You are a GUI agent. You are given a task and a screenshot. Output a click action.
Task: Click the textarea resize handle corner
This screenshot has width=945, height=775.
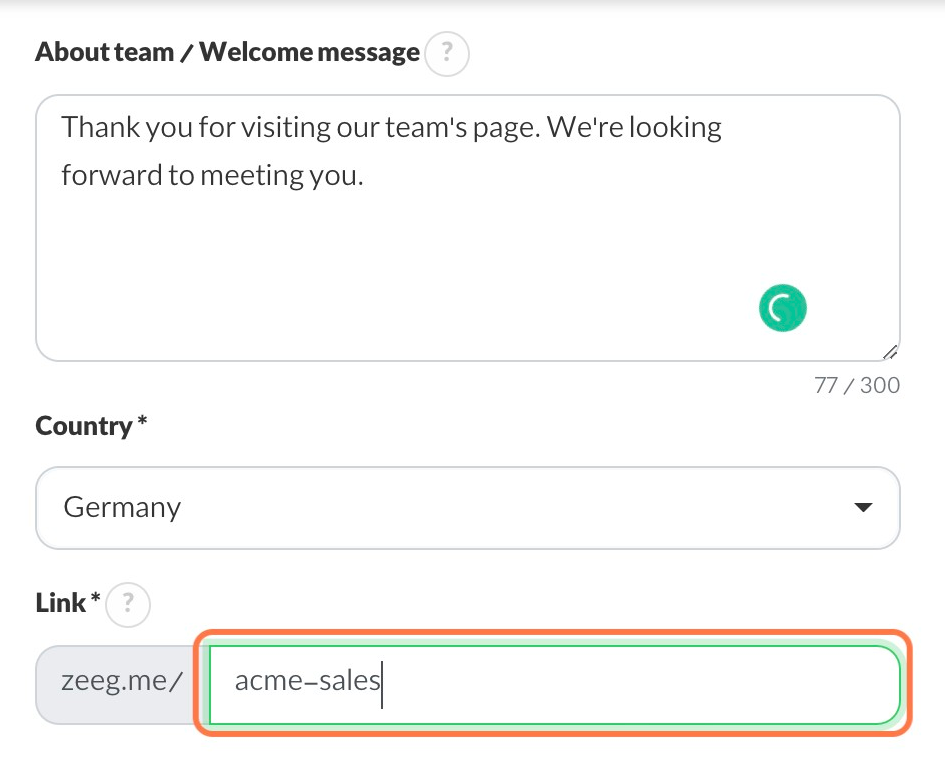(x=890, y=351)
